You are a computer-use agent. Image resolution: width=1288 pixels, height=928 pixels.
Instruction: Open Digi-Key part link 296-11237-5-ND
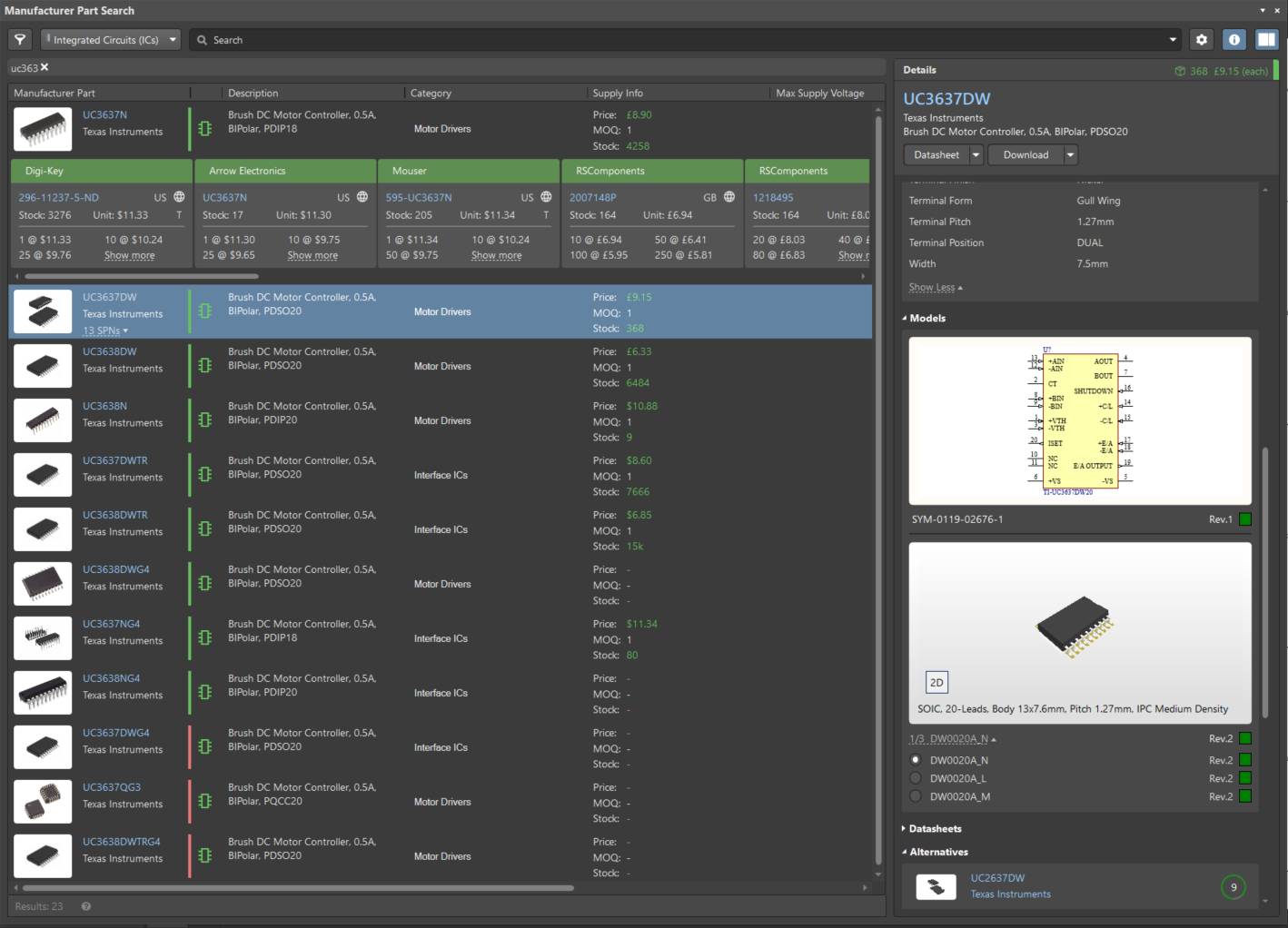point(59,197)
